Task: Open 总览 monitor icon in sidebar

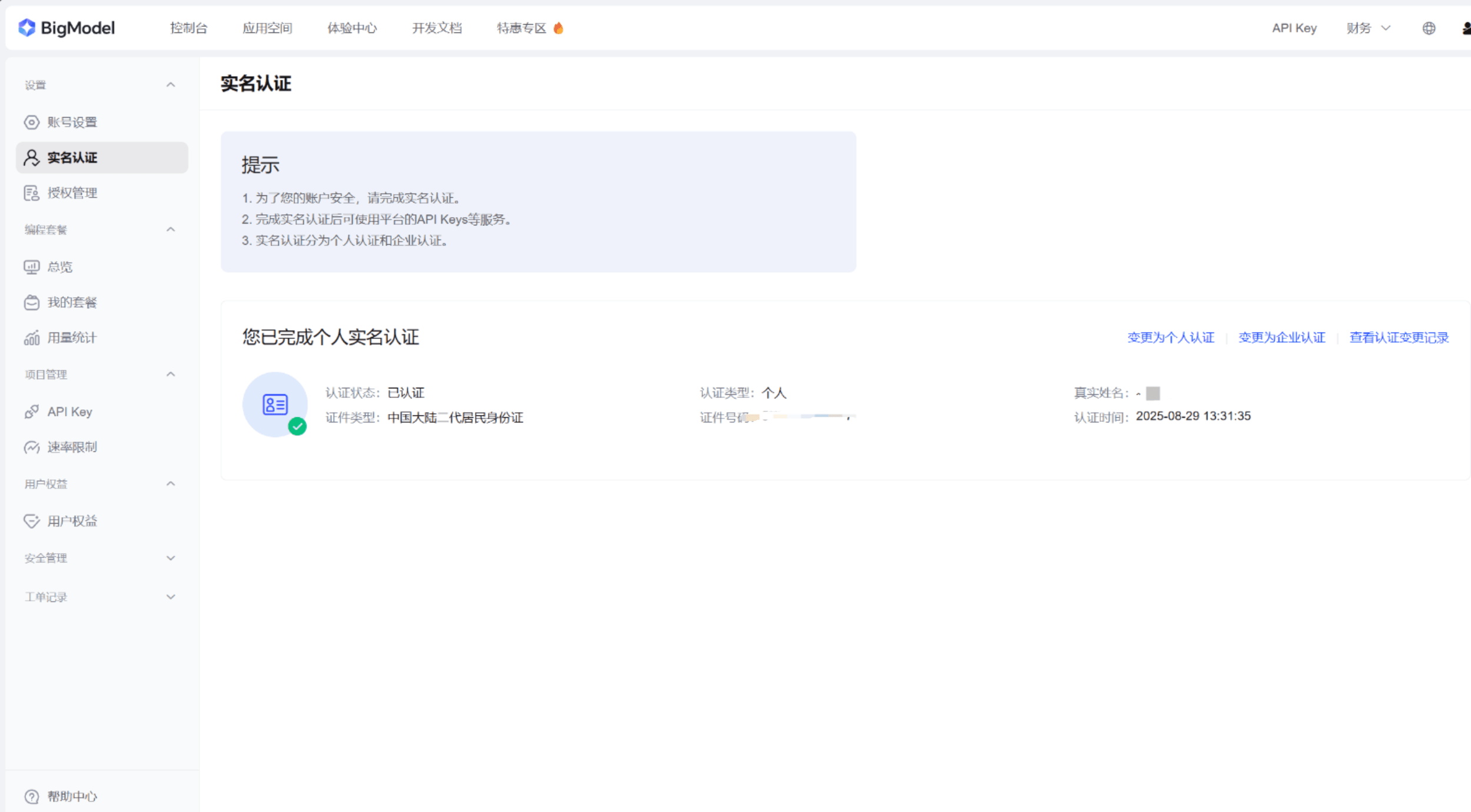Action: tap(32, 267)
